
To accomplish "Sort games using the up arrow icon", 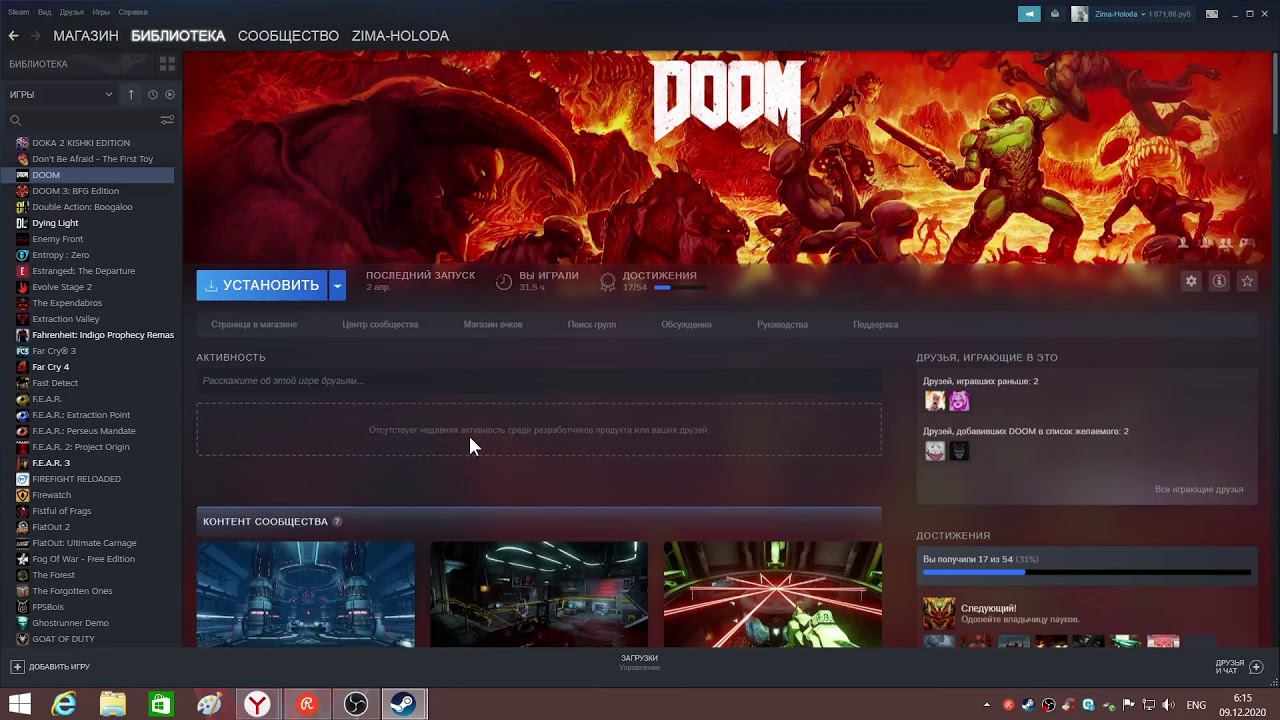I will [131, 94].
